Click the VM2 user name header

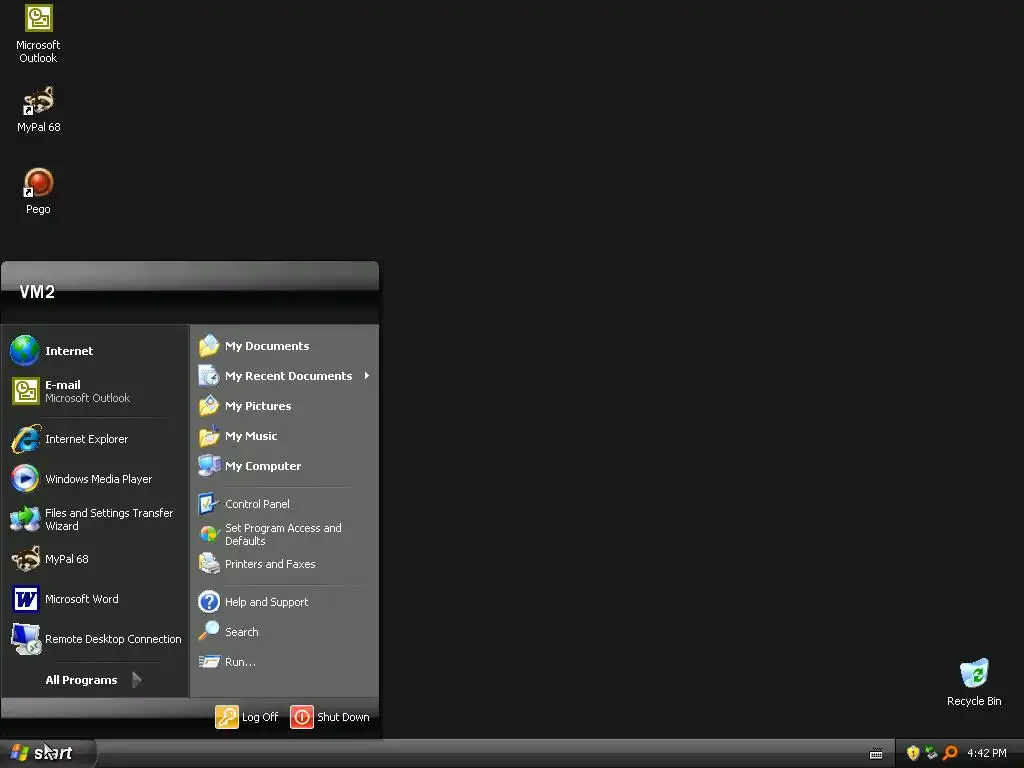pyautogui.click(x=37, y=291)
